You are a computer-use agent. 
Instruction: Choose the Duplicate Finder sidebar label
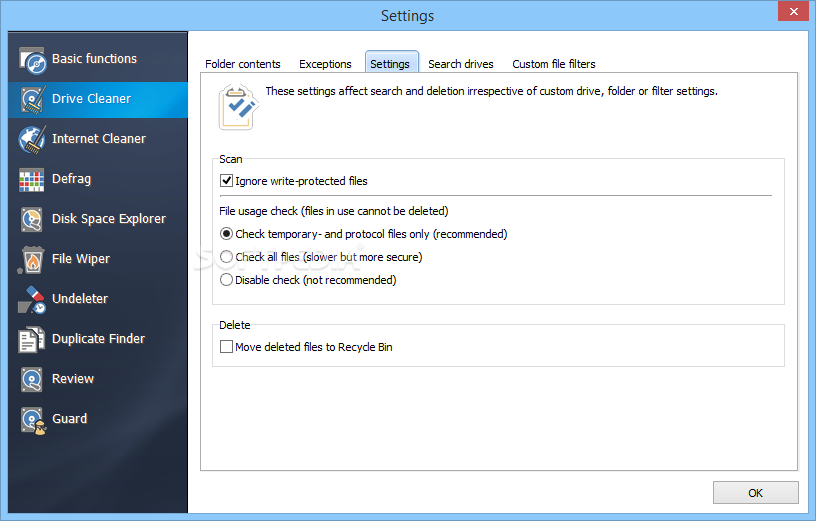[x=98, y=339]
